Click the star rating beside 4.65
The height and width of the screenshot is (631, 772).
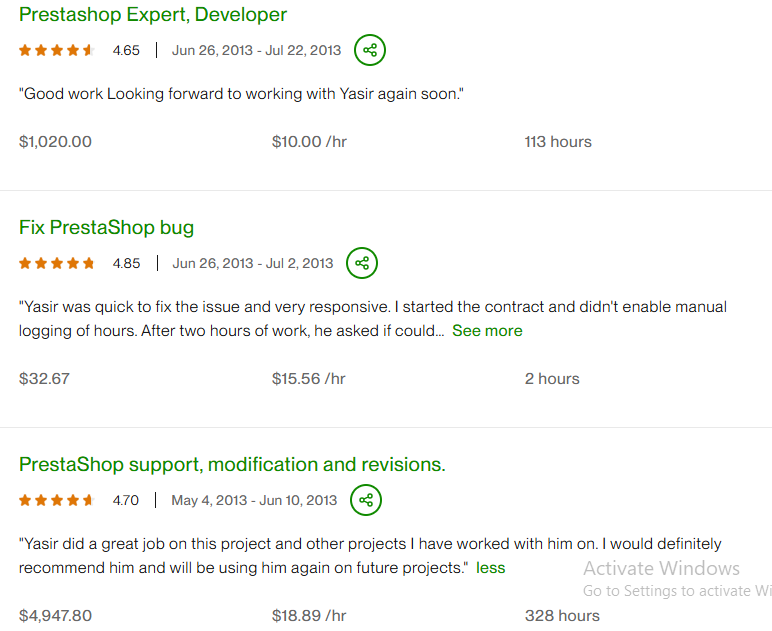click(x=57, y=50)
